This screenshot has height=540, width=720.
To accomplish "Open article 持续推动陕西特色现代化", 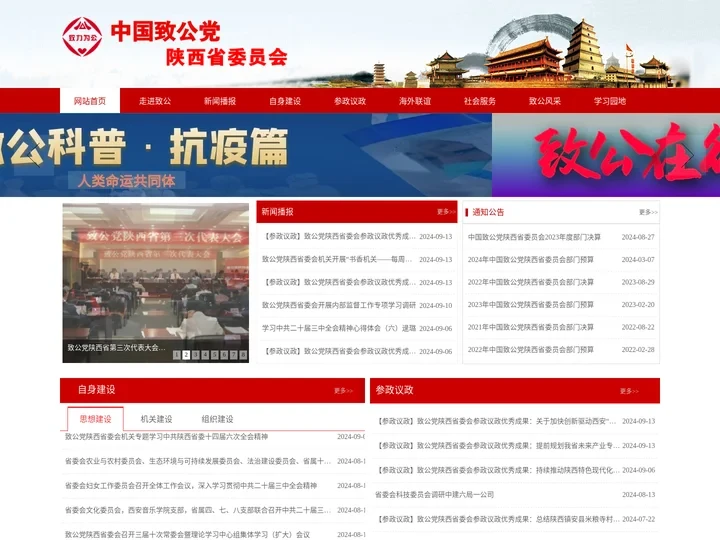I will click(498, 470).
